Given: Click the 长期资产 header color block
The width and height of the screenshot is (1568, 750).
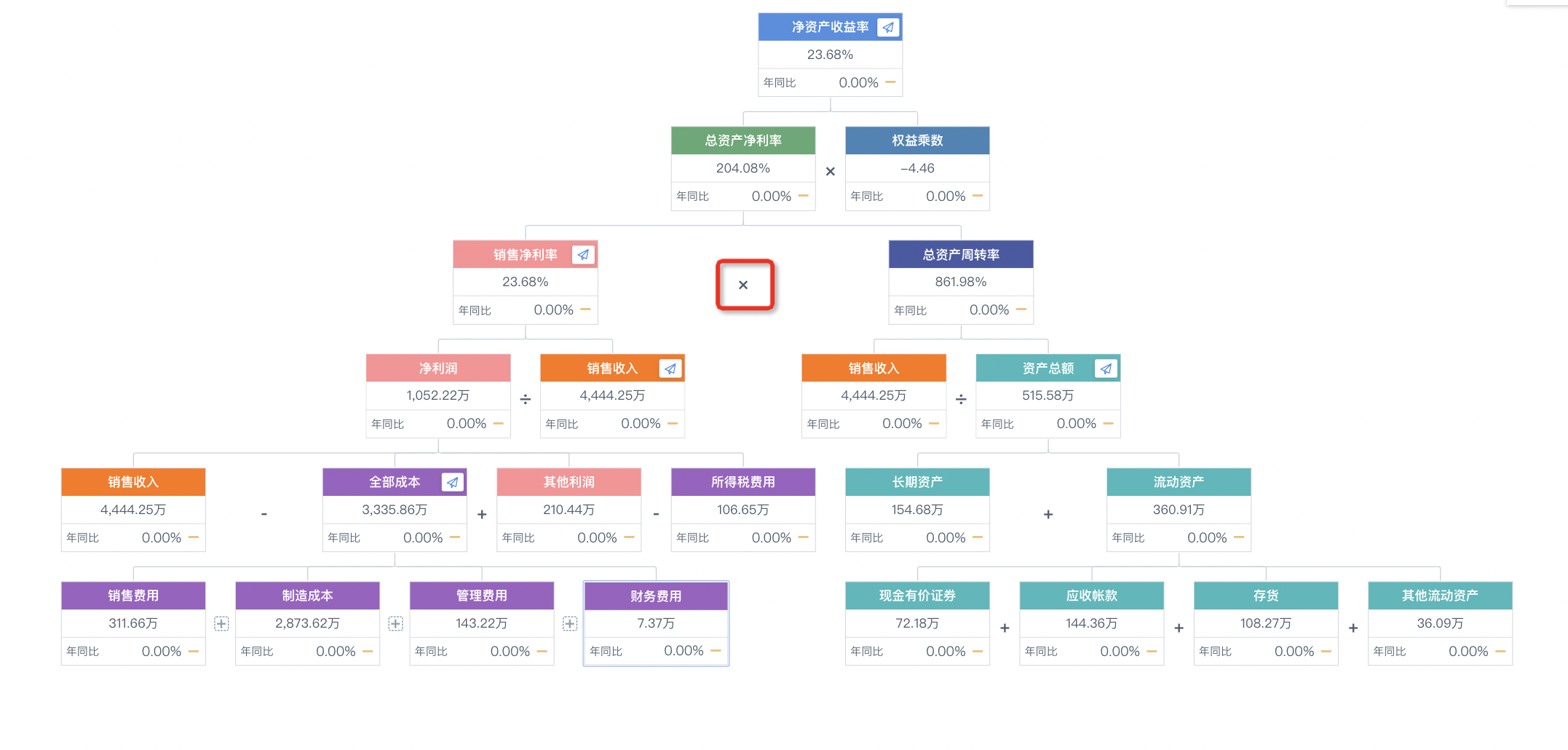Looking at the screenshot, I should pyautogui.click(x=917, y=482).
